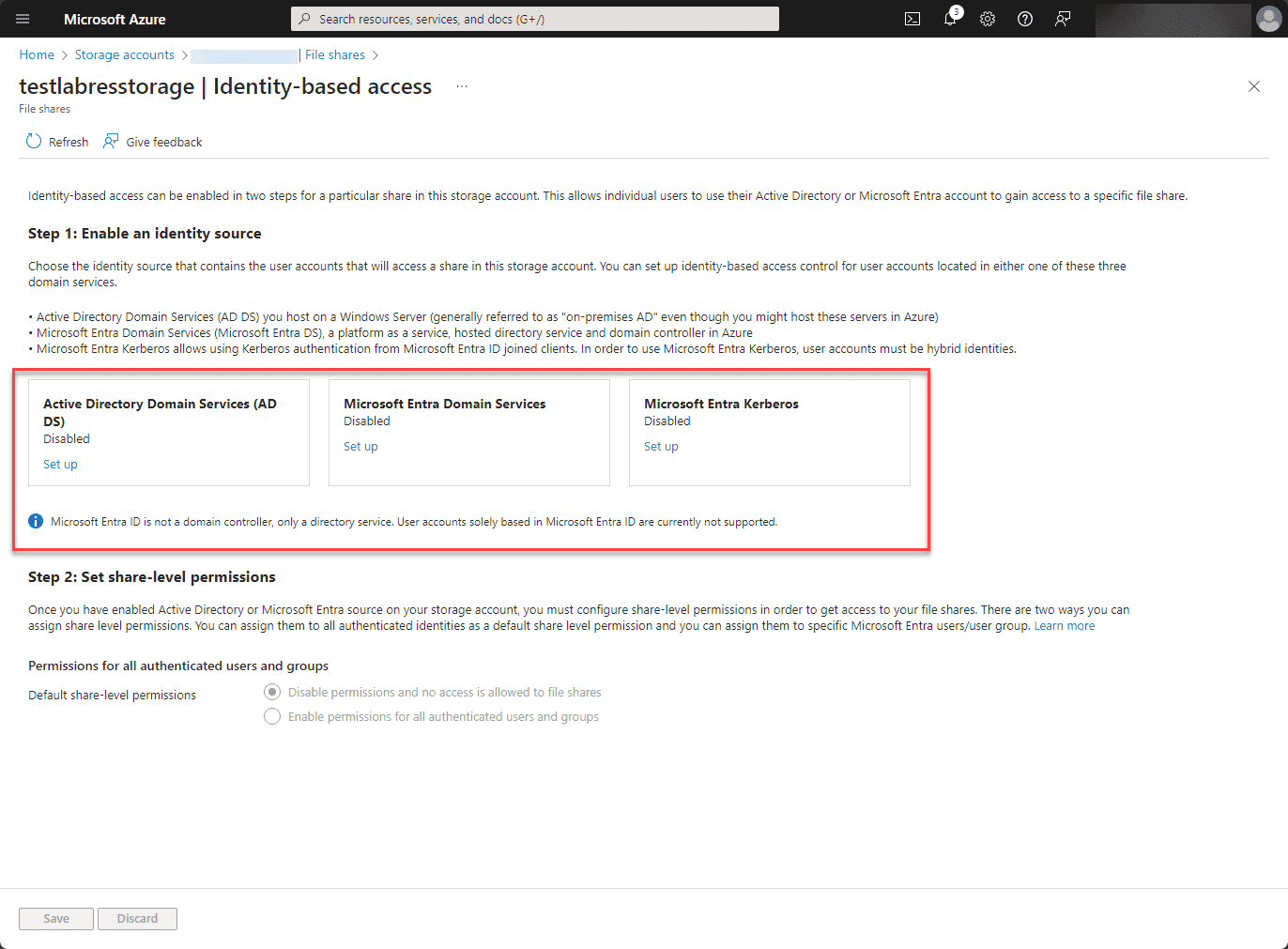Go to File shares breadcrumb
Image resolution: width=1288 pixels, height=949 pixels.
point(335,55)
